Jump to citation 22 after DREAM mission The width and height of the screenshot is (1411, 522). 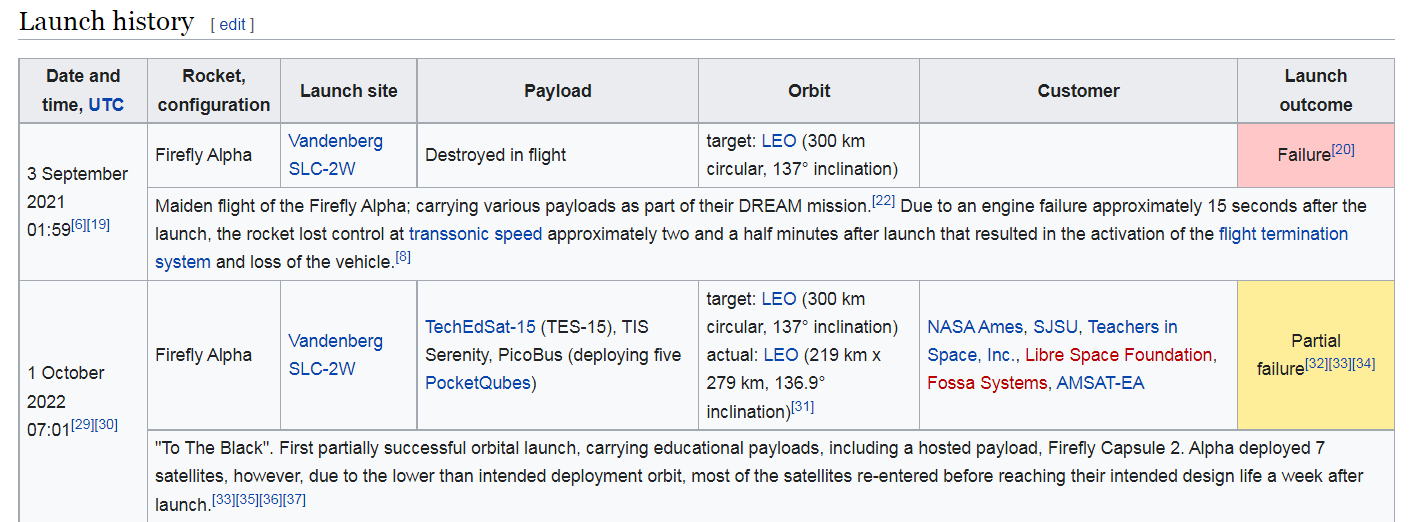pos(883,201)
